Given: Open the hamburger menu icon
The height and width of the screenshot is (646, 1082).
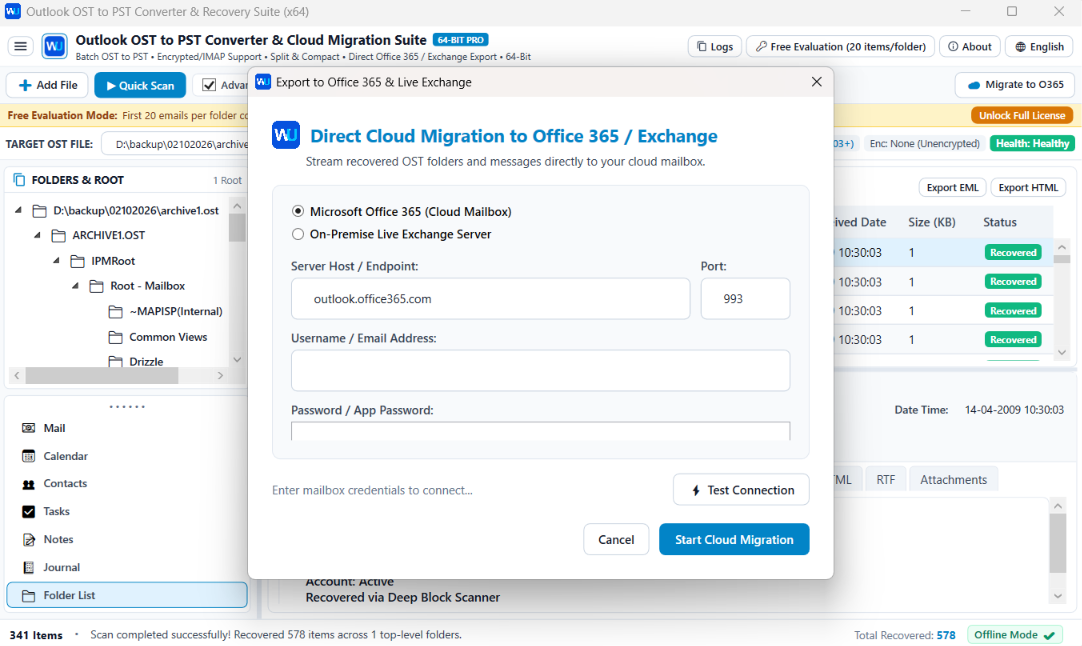Looking at the screenshot, I should [21, 46].
